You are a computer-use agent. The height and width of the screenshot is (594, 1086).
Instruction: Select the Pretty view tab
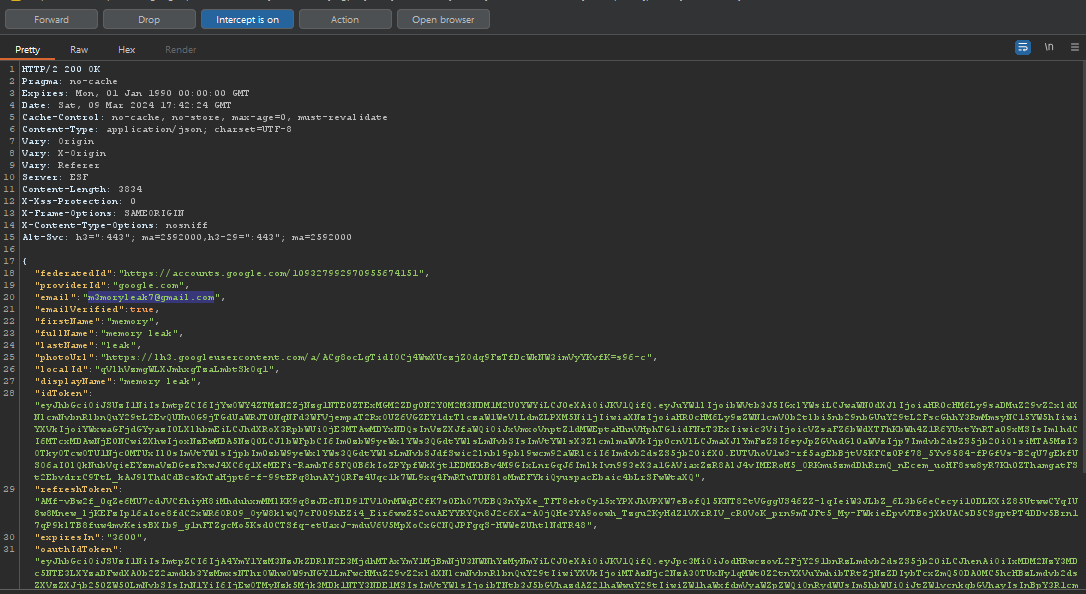[28, 49]
